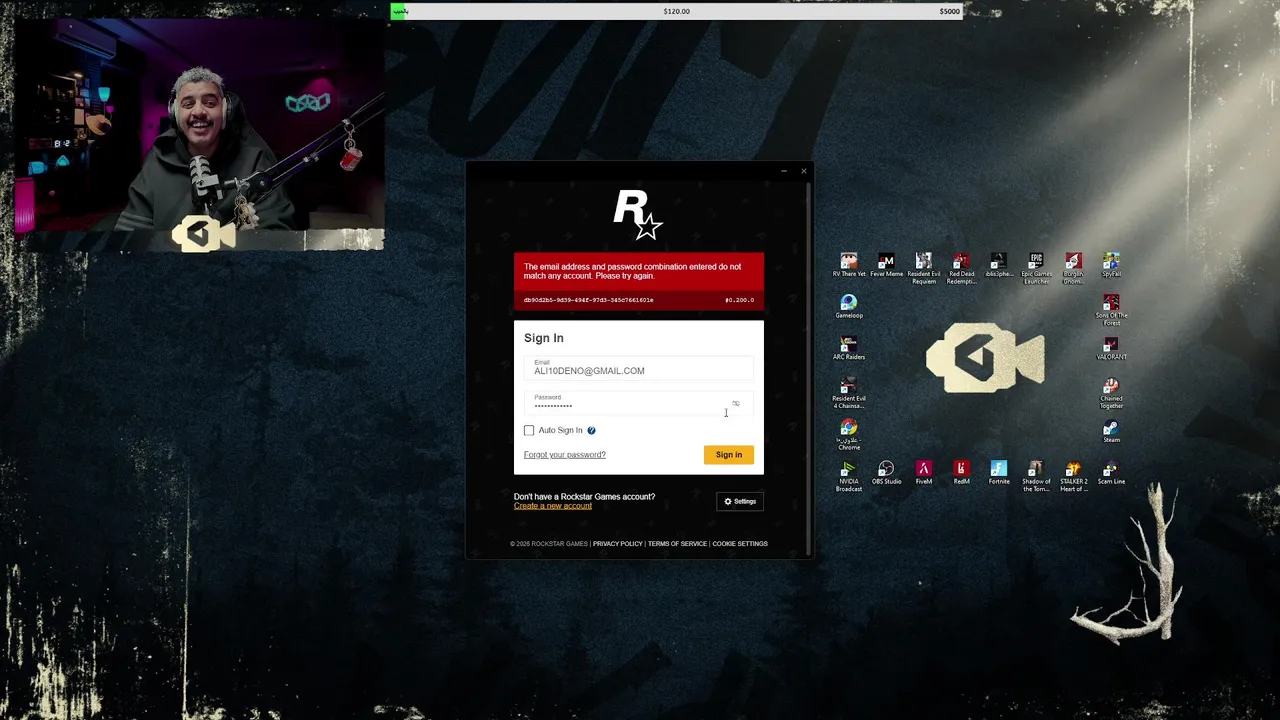The height and width of the screenshot is (720, 1280).
Task: Open the RV There Yet desktop shortcut
Action: 849,266
